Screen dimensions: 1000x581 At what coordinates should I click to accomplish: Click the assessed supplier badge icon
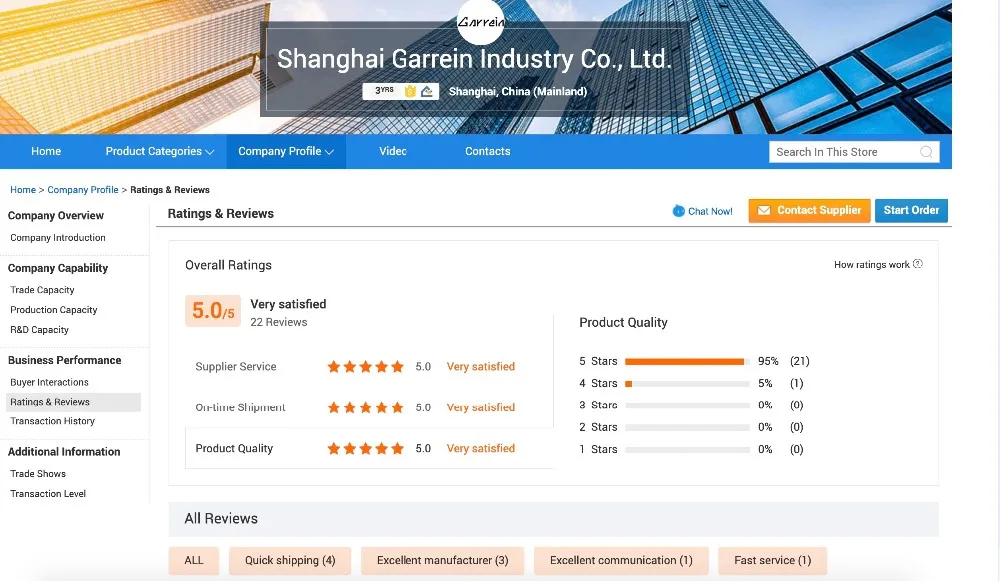click(427, 91)
